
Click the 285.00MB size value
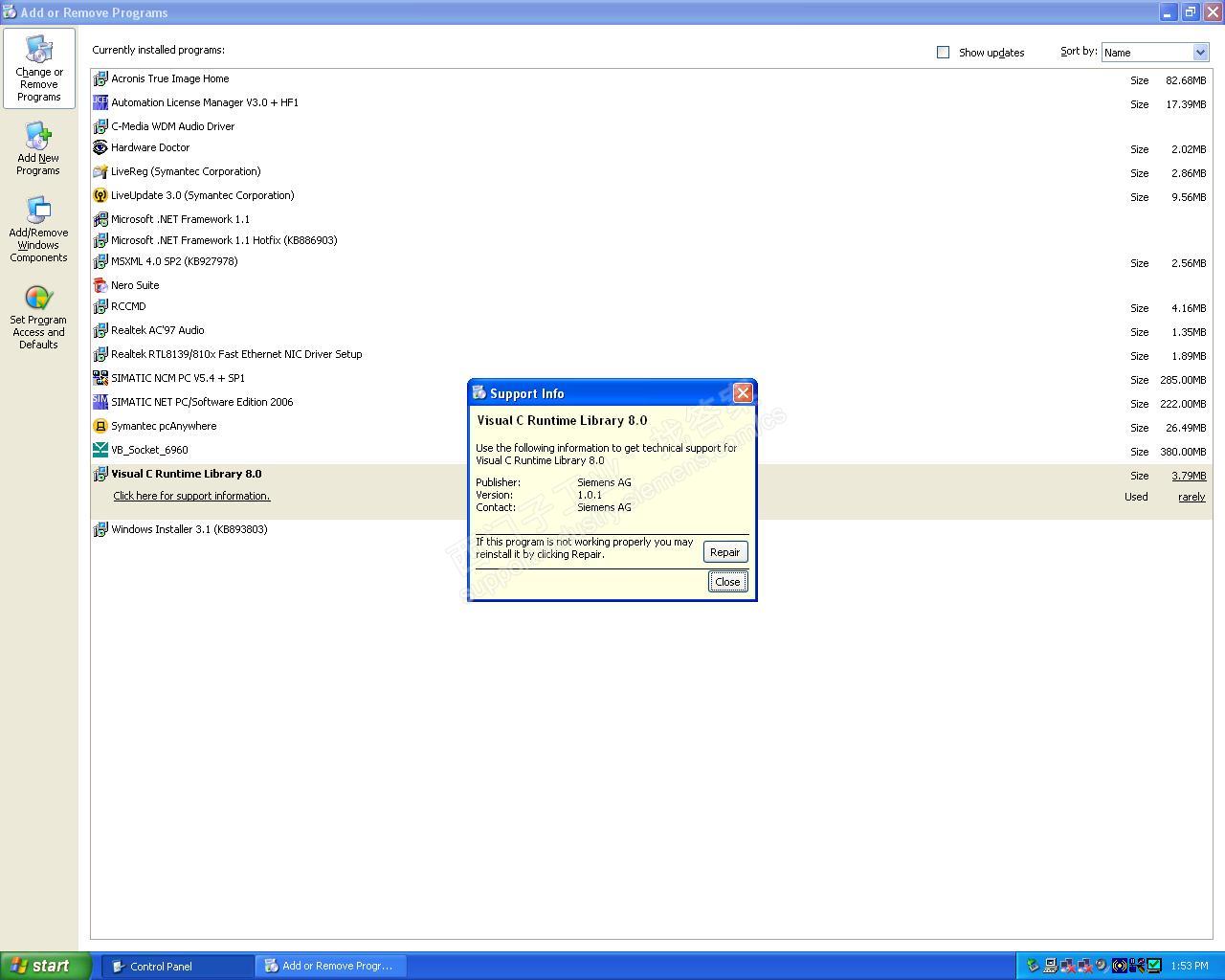pyautogui.click(x=1183, y=380)
